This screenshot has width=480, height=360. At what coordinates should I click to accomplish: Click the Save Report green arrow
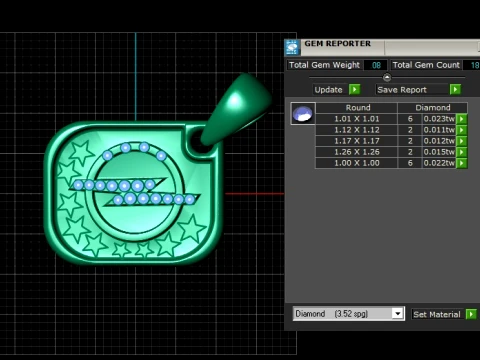pos(455,89)
